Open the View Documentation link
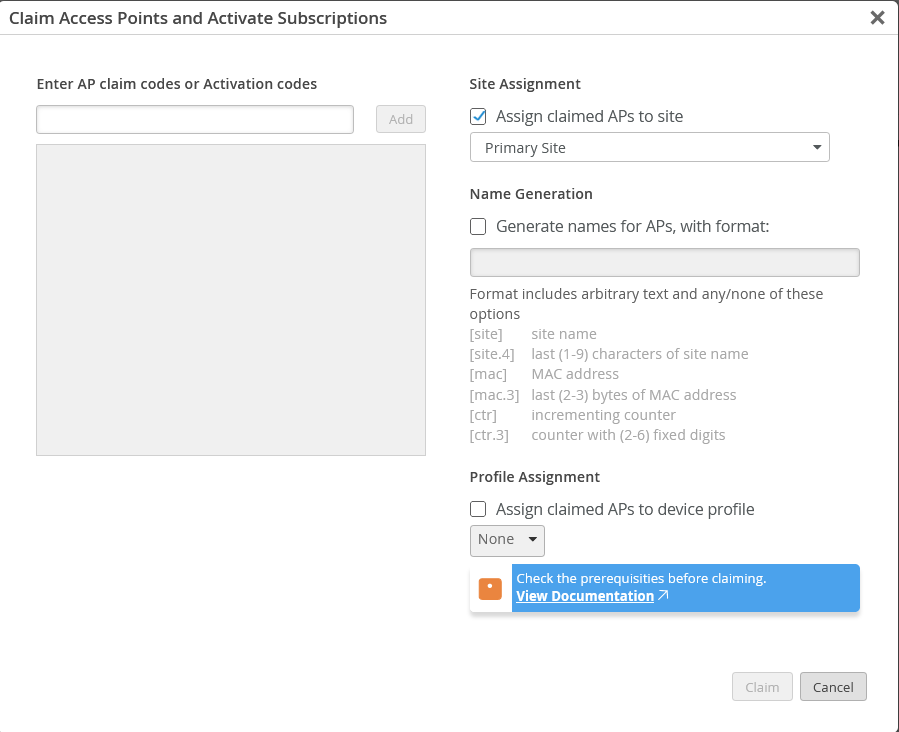The width and height of the screenshot is (899, 732). (585, 596)
